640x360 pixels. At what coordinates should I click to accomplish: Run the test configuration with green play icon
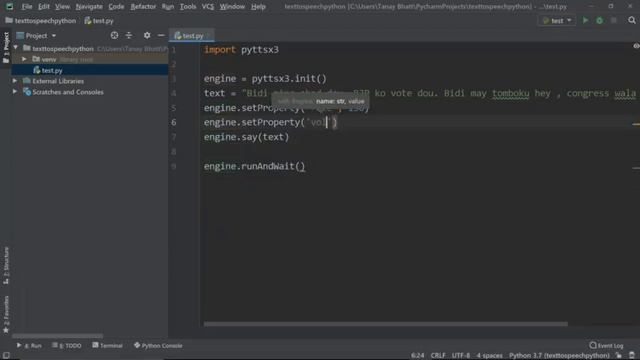[x=585, y=20]
